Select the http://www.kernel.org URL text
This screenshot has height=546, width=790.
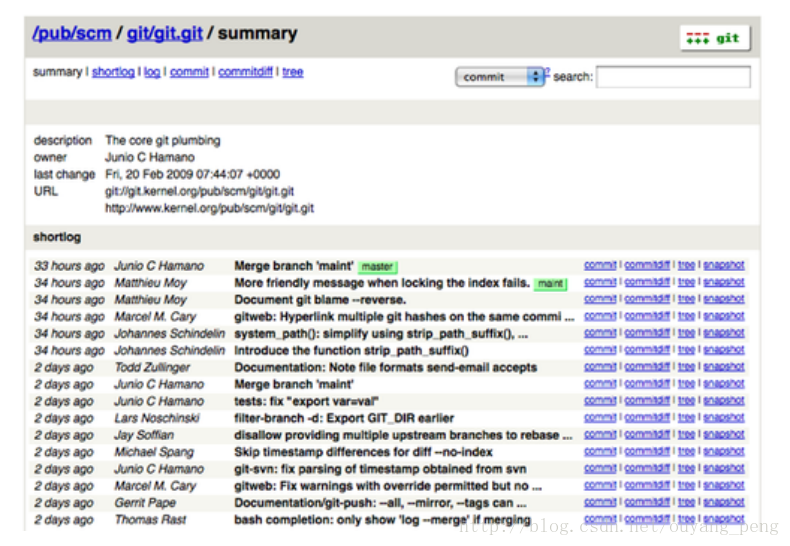coord(210,209)
